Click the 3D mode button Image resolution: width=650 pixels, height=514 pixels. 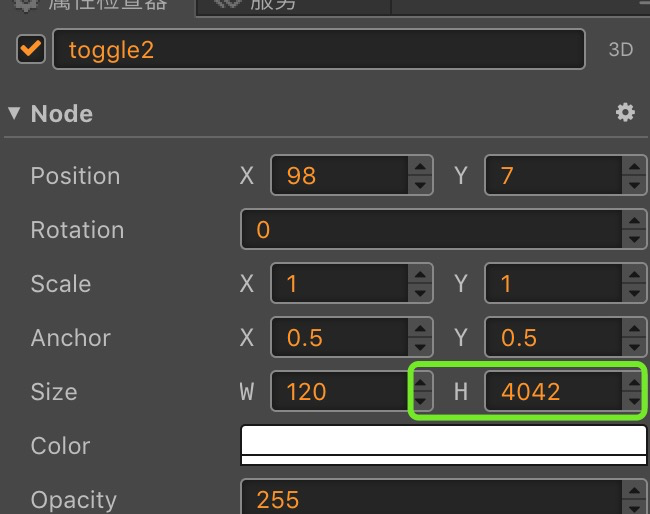[621, 49]
